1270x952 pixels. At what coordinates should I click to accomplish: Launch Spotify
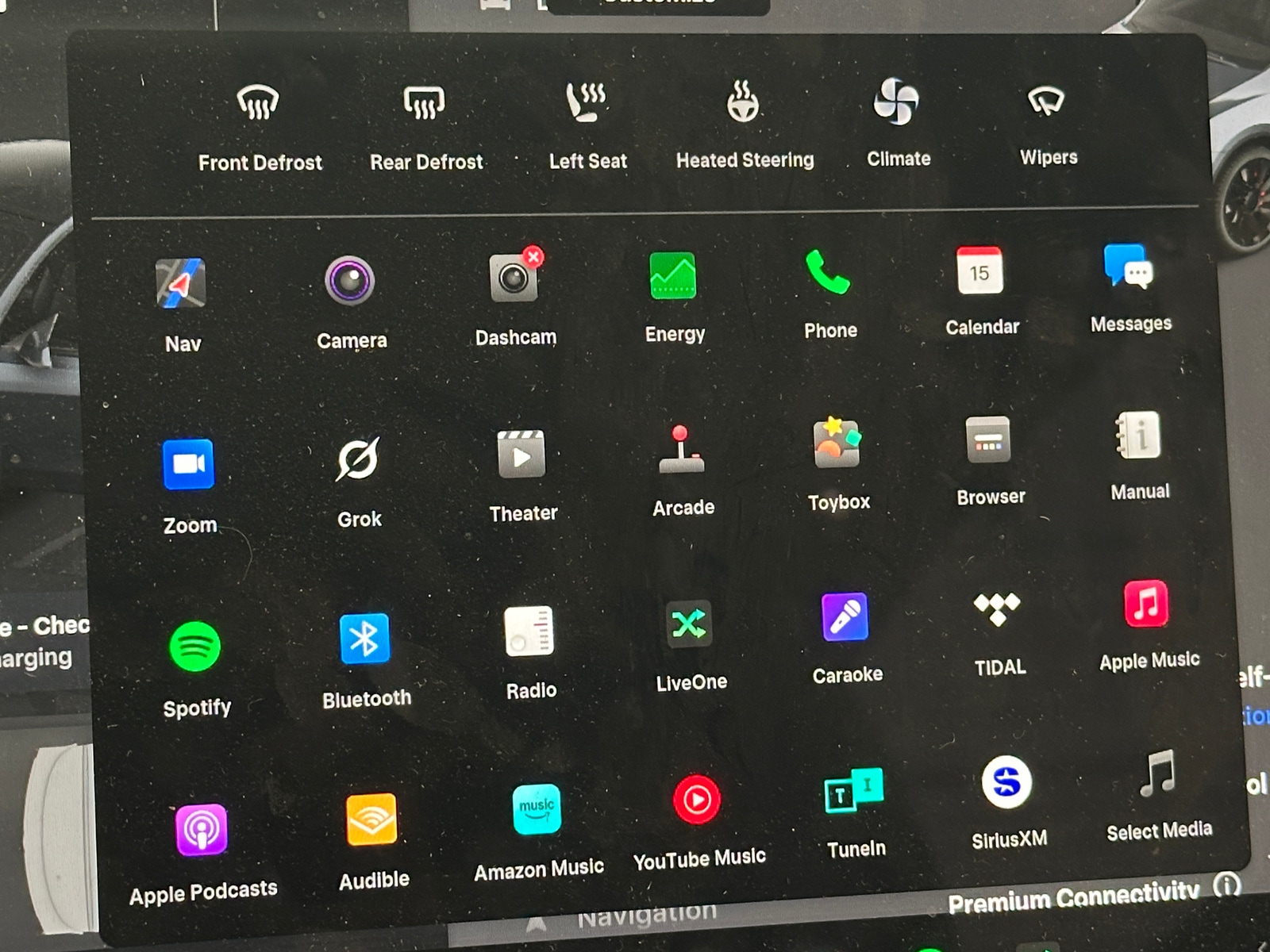195,647
